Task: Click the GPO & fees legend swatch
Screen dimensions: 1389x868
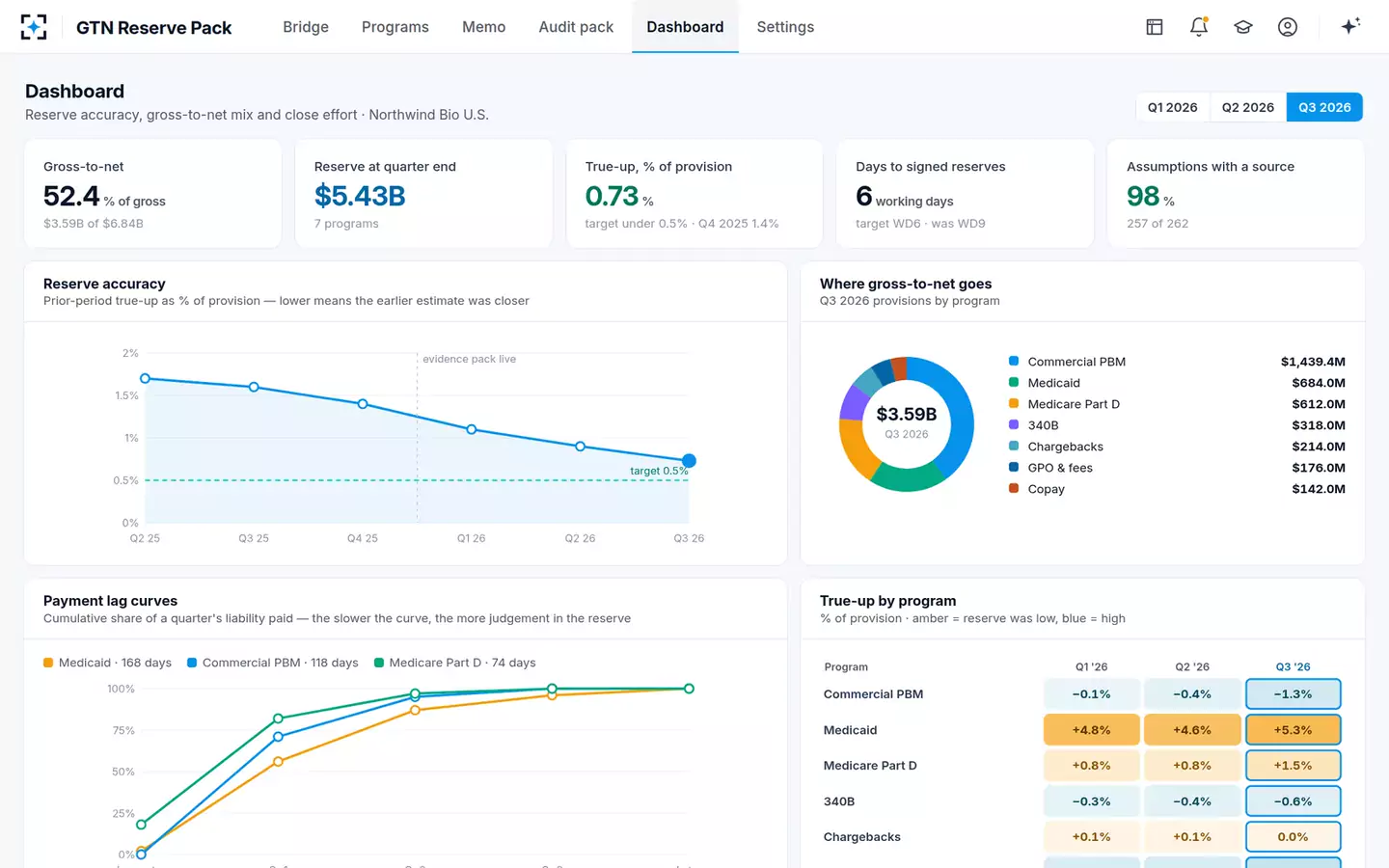Action: [x=1014, y=467]
